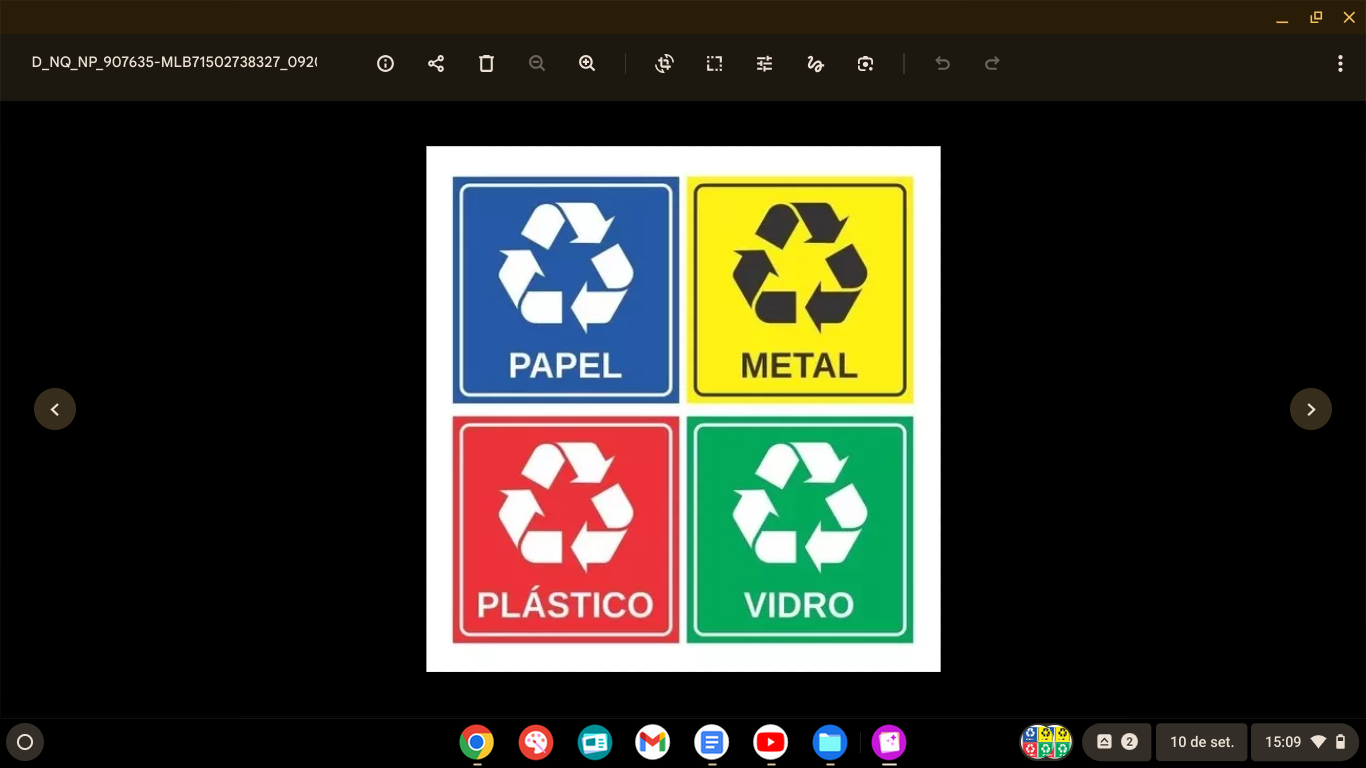Open quick settings at 15:09
Viewport: 1366px width, 768px height.
point(1305,742)
